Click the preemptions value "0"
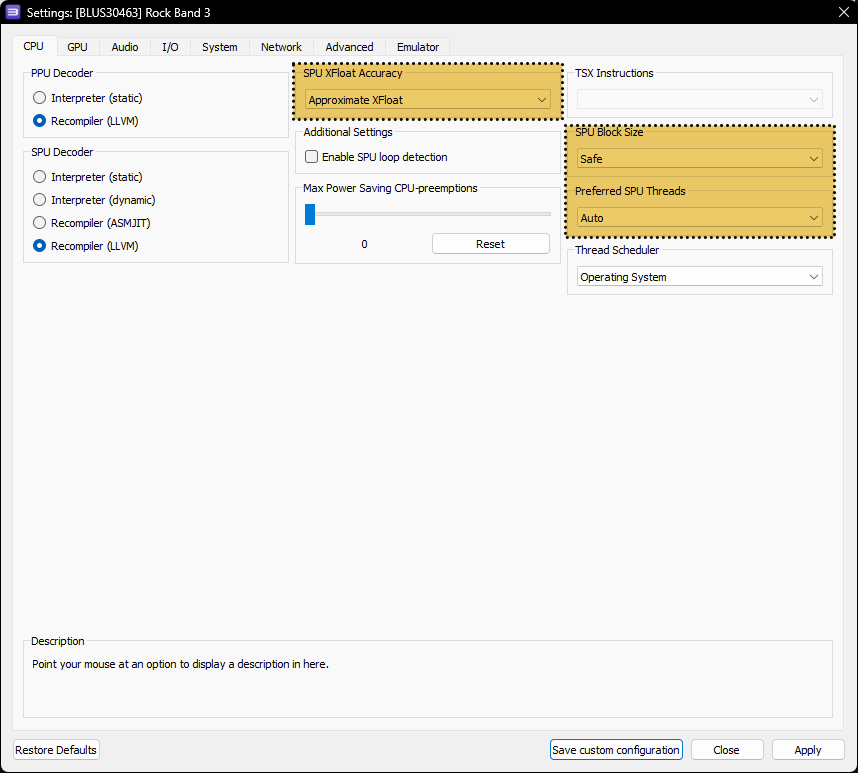 [364, 244]
